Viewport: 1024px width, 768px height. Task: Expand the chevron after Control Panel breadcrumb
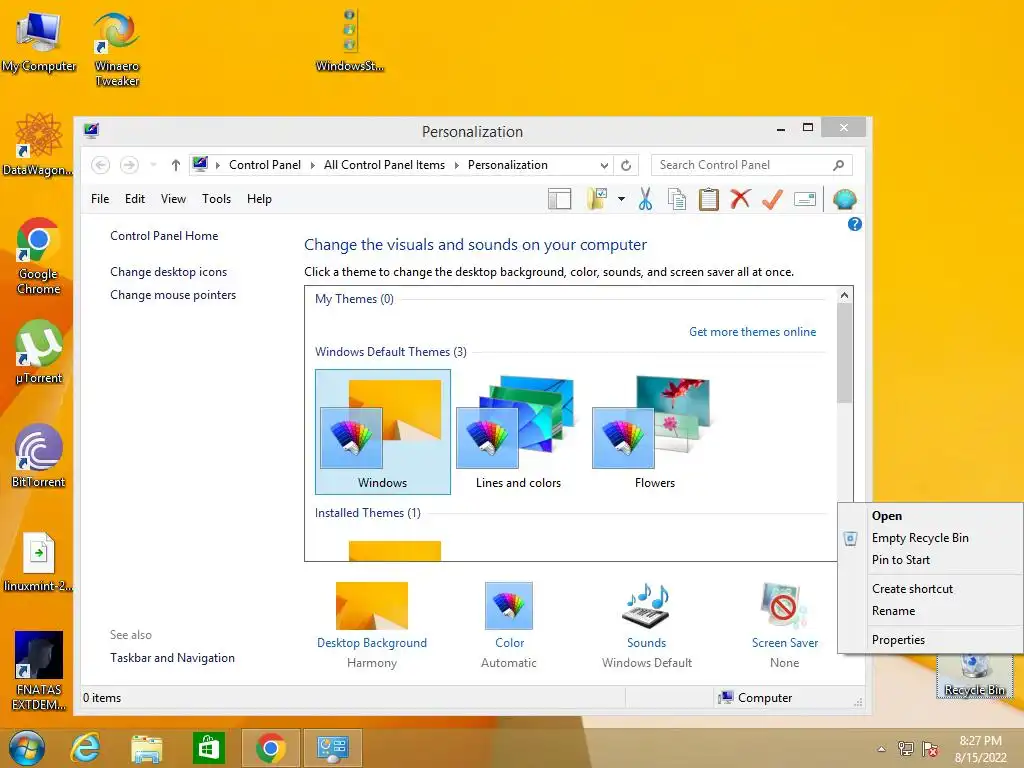point(312,165)
